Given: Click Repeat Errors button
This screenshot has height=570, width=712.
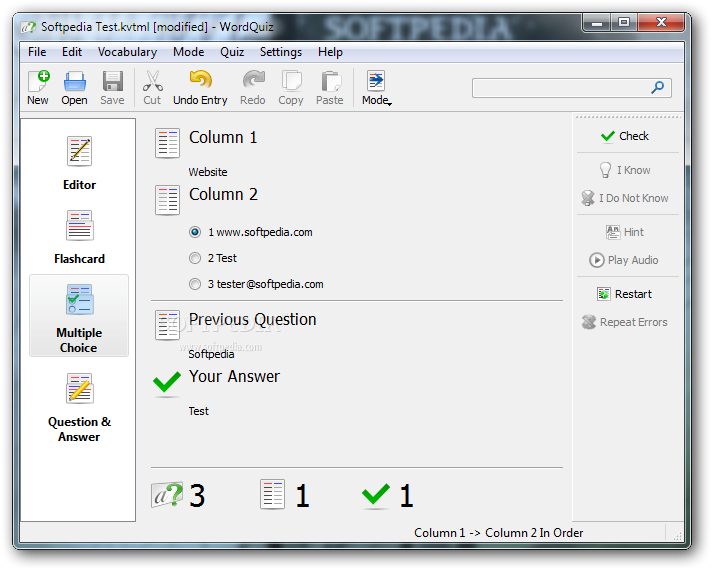Looking at the screenshot, I should (625, 322).
